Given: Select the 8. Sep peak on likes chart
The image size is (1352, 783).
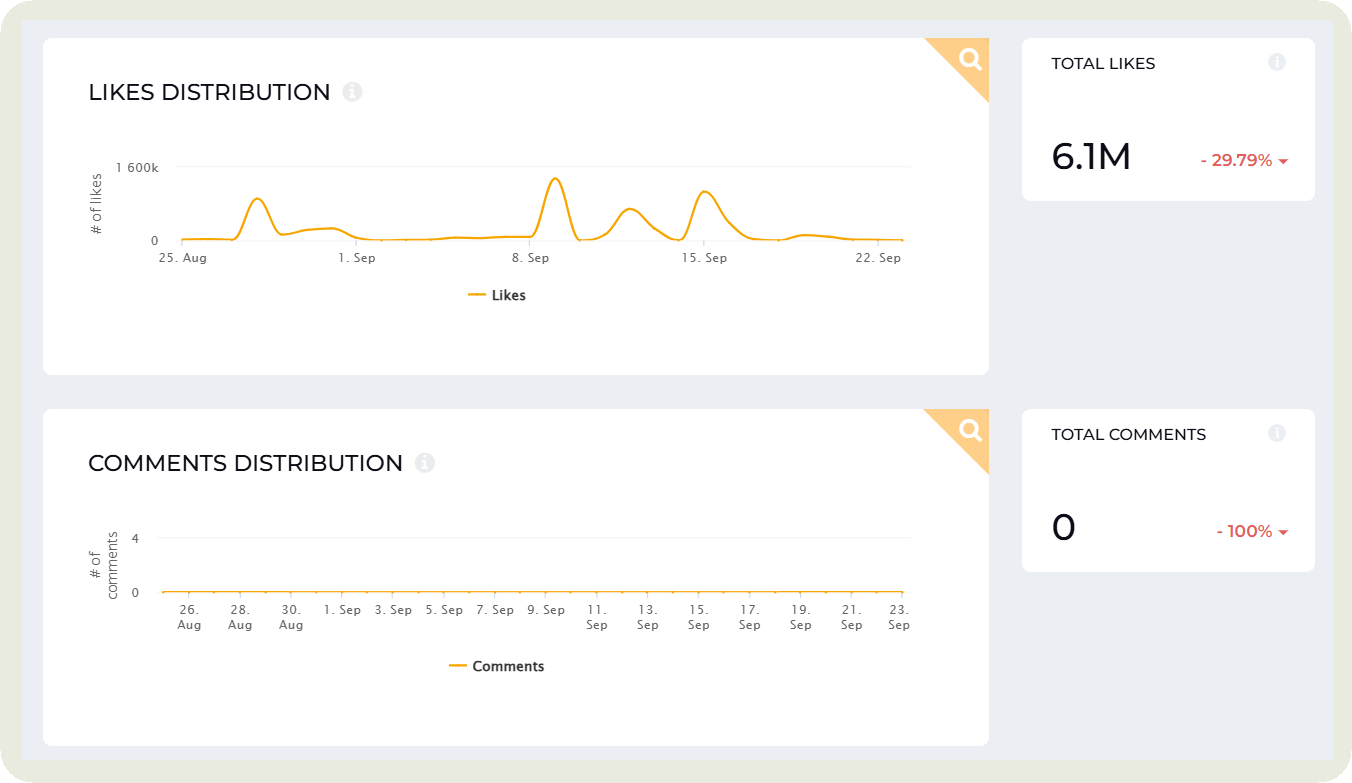Looking at the screenshot, I should (555, 179).
